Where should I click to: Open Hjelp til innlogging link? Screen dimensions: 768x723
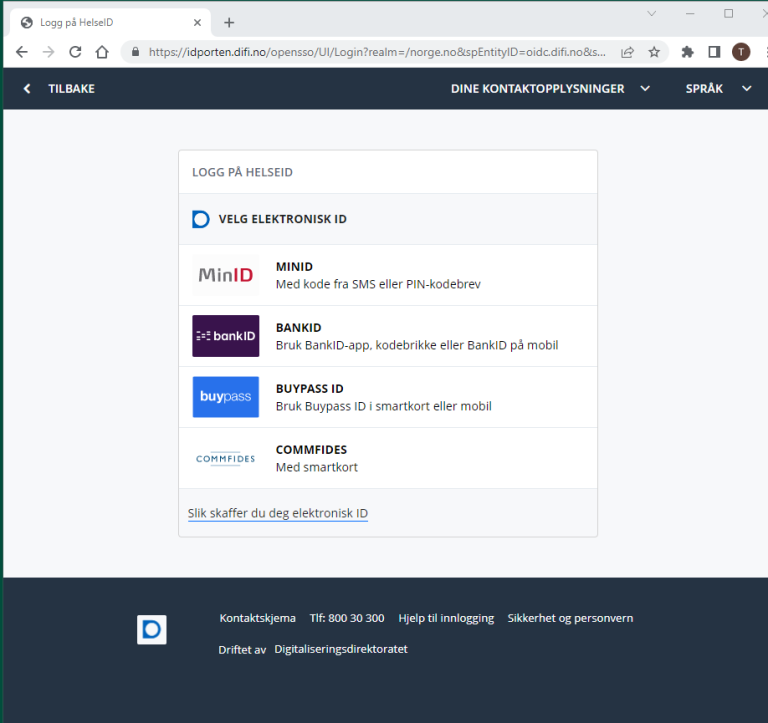tap(446, 618)
